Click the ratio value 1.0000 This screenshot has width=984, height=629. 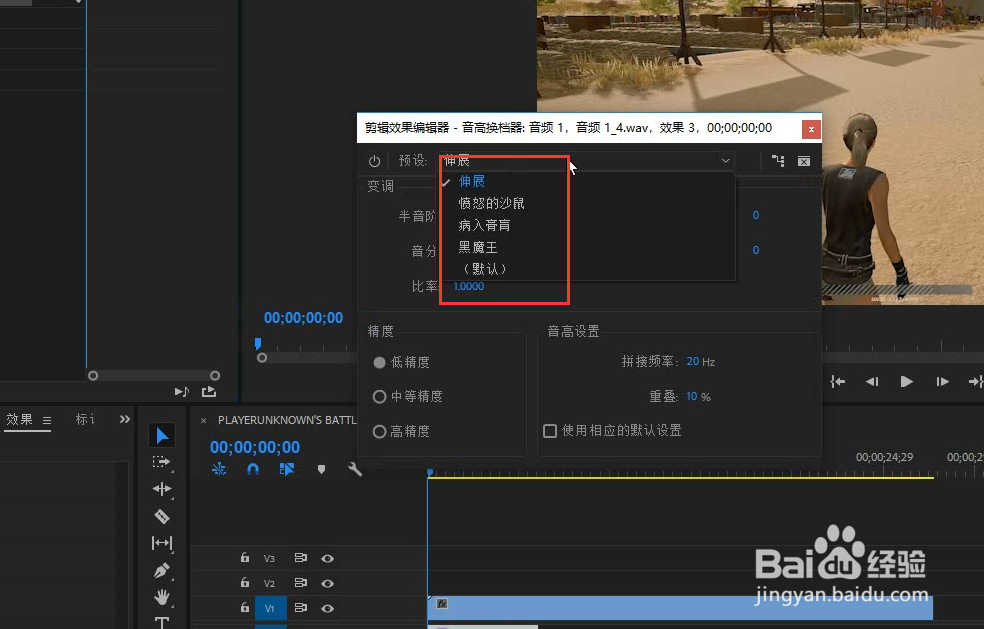point(469,286)
